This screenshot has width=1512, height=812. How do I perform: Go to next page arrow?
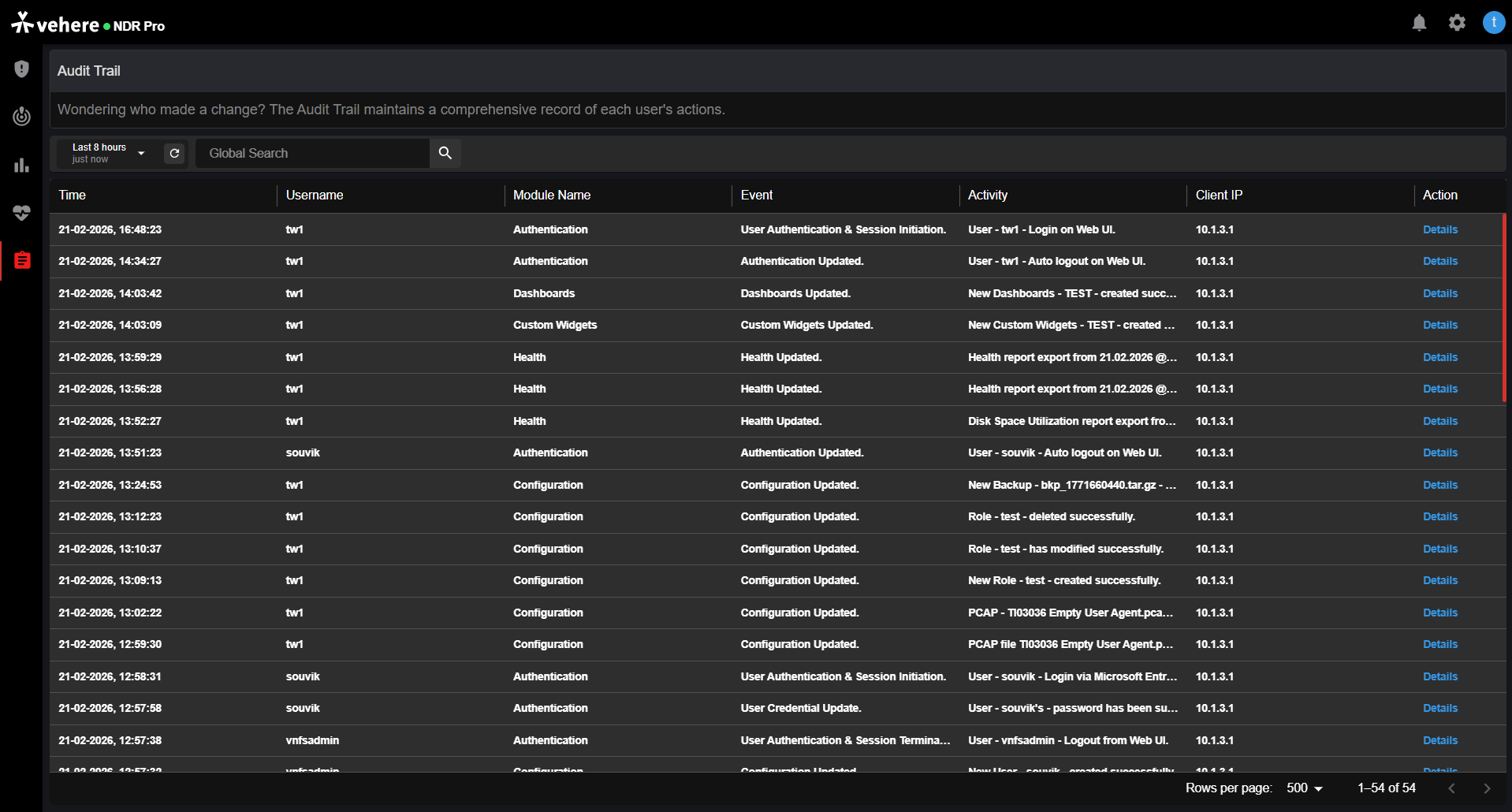coord(1487,788)
